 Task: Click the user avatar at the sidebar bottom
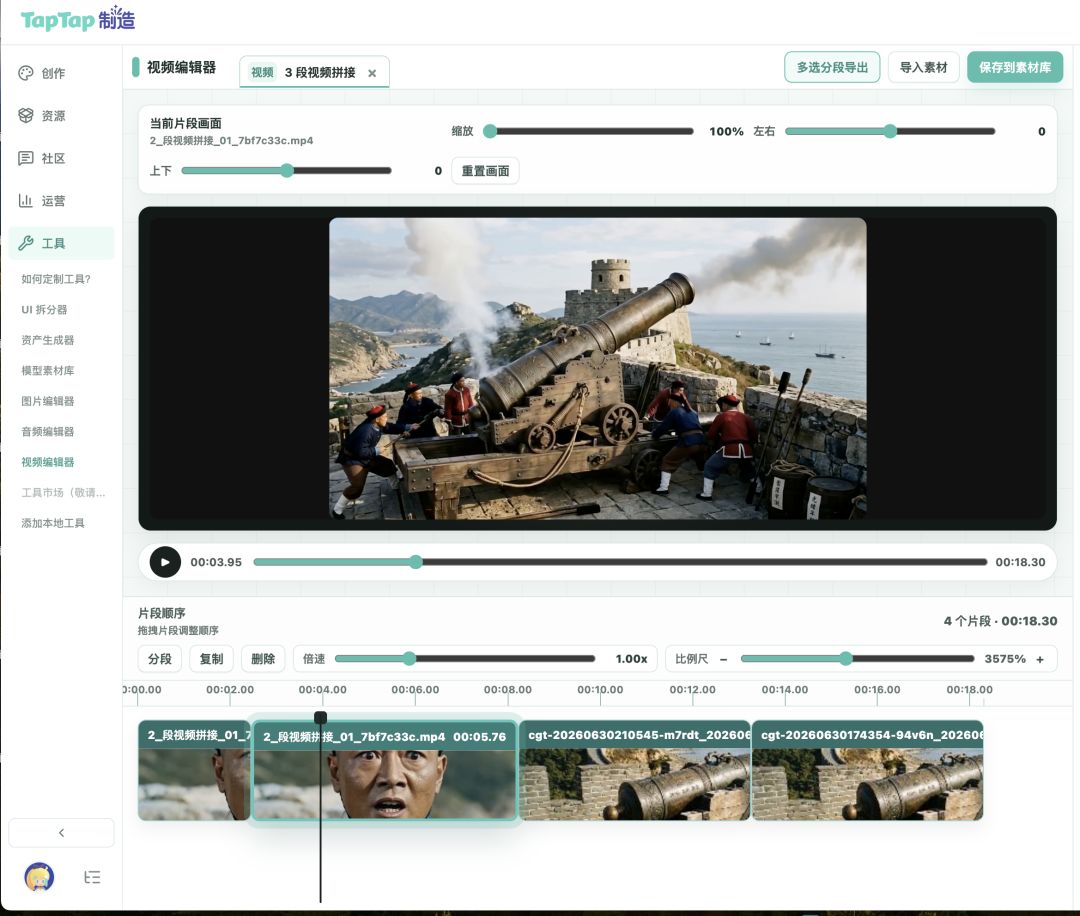point(39,877)
